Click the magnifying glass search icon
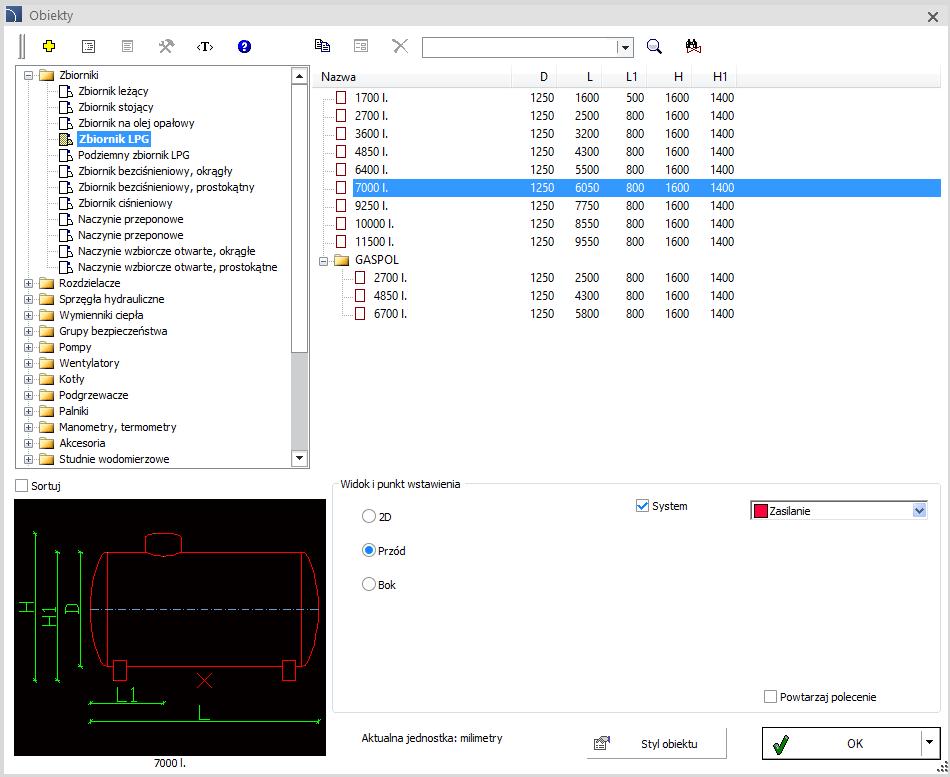 [654, 46]
